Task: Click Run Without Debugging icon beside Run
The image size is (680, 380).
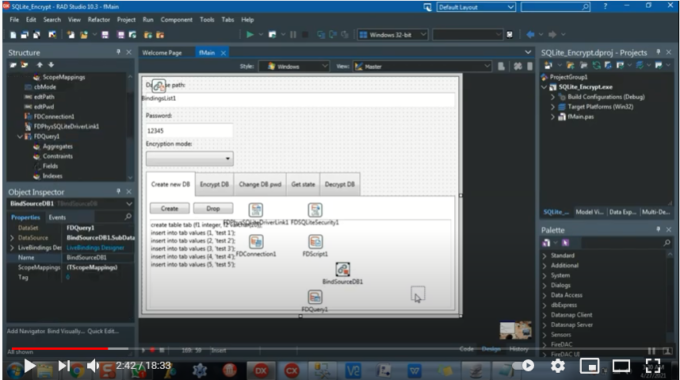Action: pos(272,35)
